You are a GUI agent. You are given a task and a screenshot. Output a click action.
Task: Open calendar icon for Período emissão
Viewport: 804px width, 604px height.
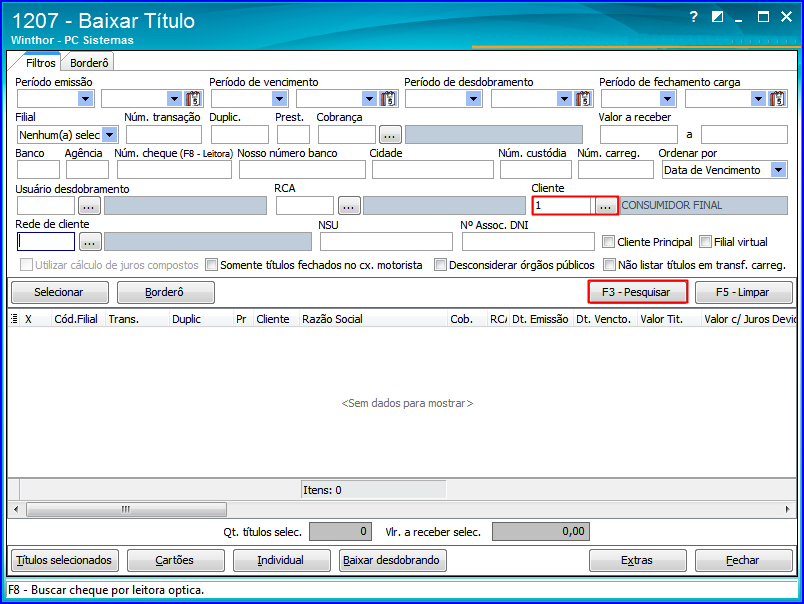[x=193, y=98]
